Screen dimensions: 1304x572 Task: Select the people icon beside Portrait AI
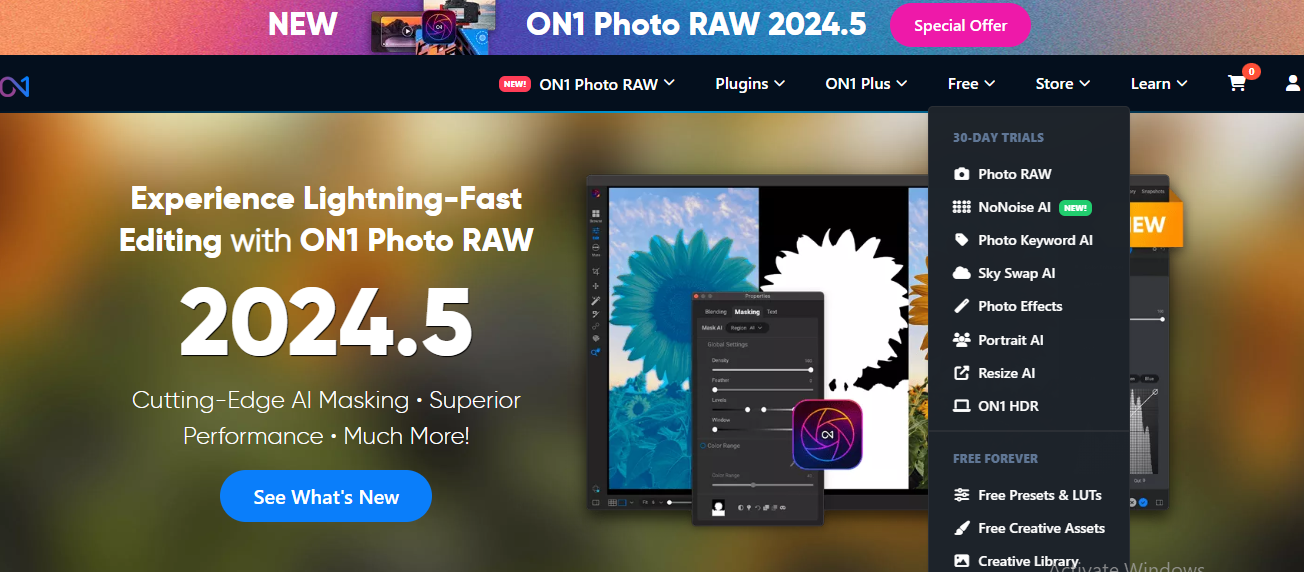pyautogui.click(x=961, y=340)
